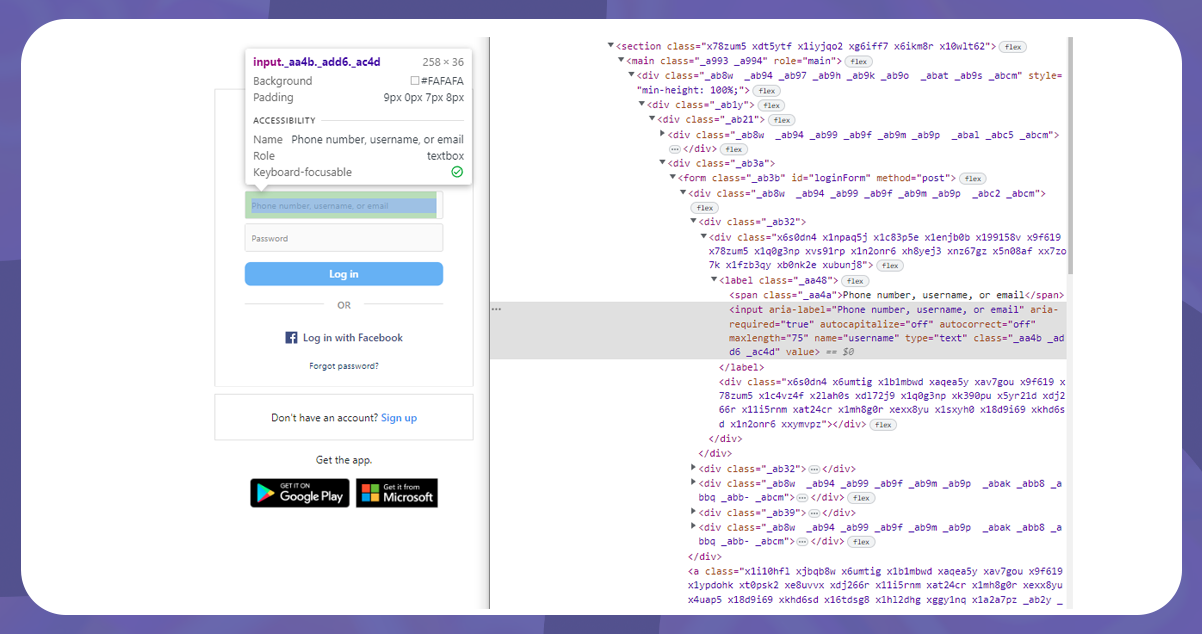Click the green Keyboard-focusable checkmark icon
Image resolution: width=1202 pixels, height=634 pixels.
[x=457, y=172]
